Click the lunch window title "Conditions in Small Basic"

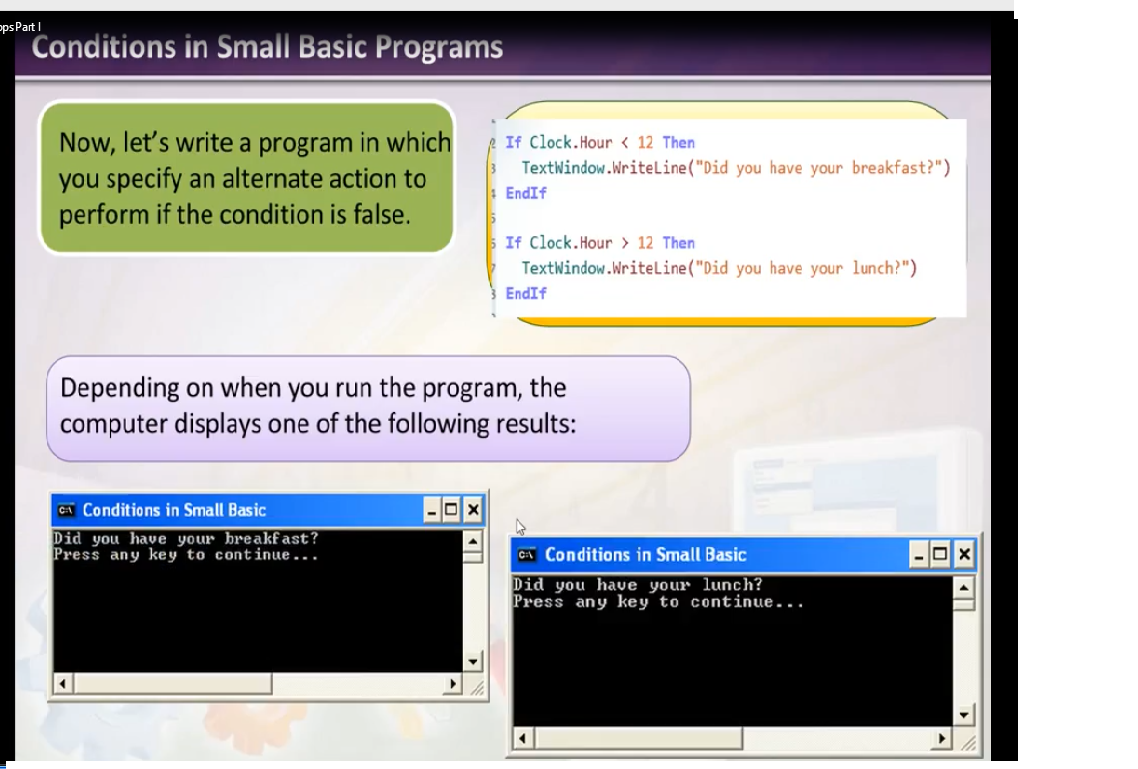point(646,555)
